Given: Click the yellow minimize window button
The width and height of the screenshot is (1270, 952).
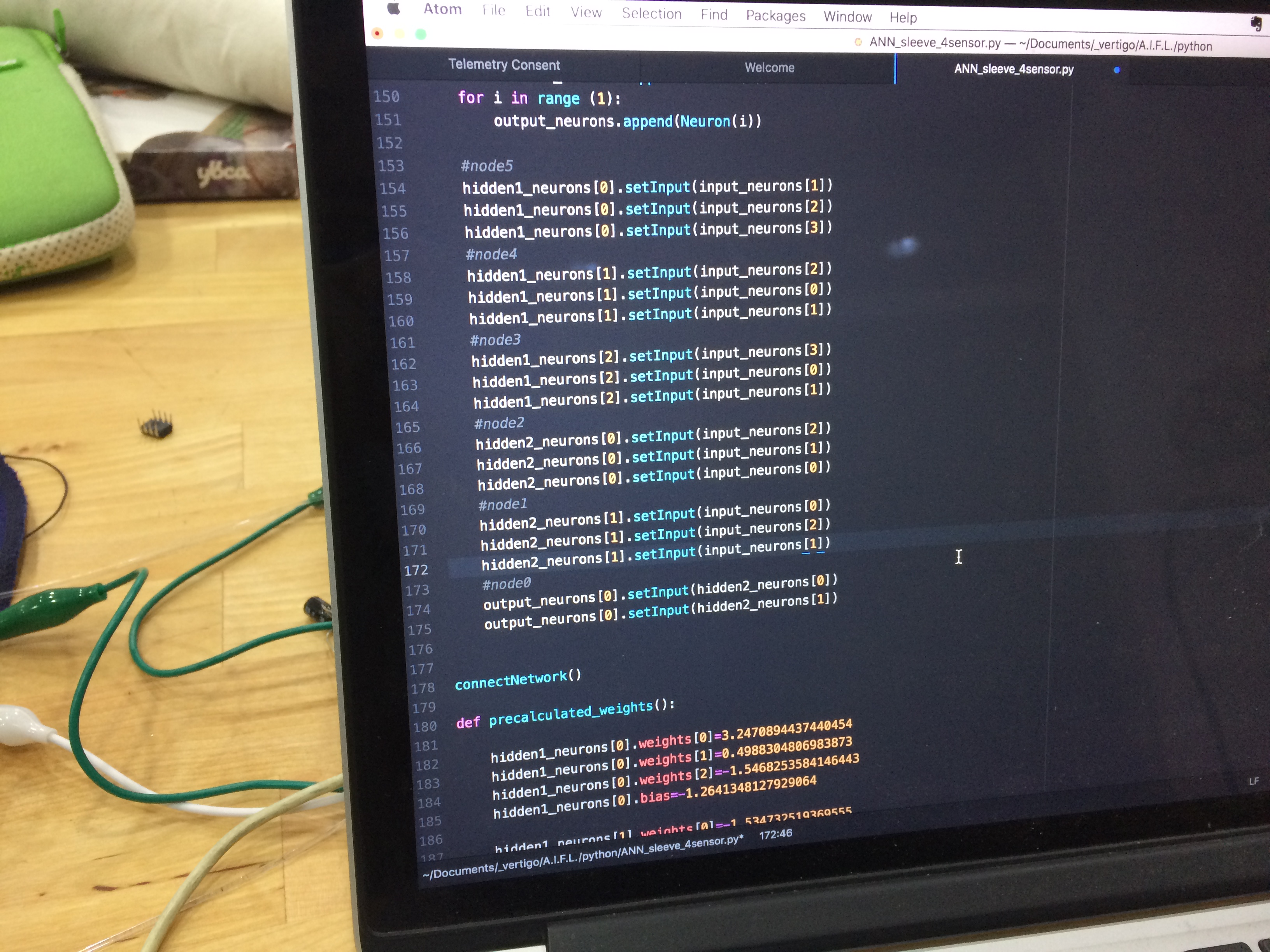Looking at the screenshot, I should click(399, 34).
